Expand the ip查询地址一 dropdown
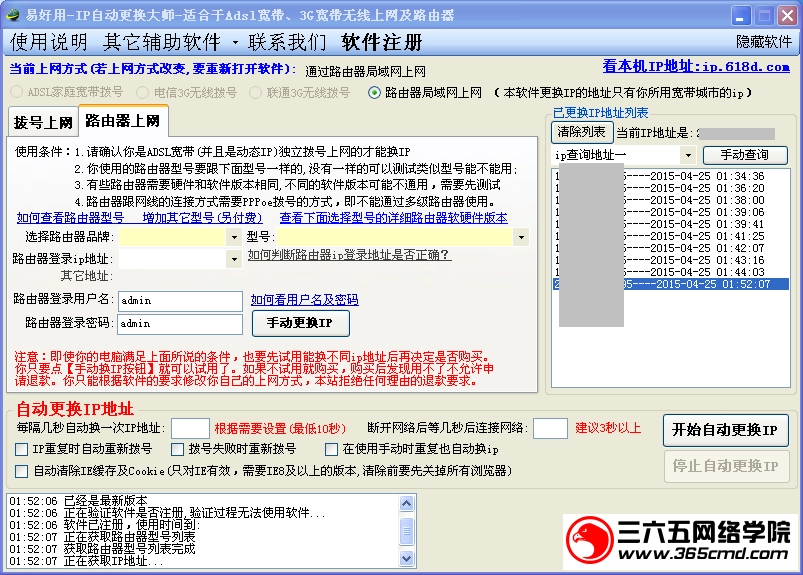 [x=688, y=155]
